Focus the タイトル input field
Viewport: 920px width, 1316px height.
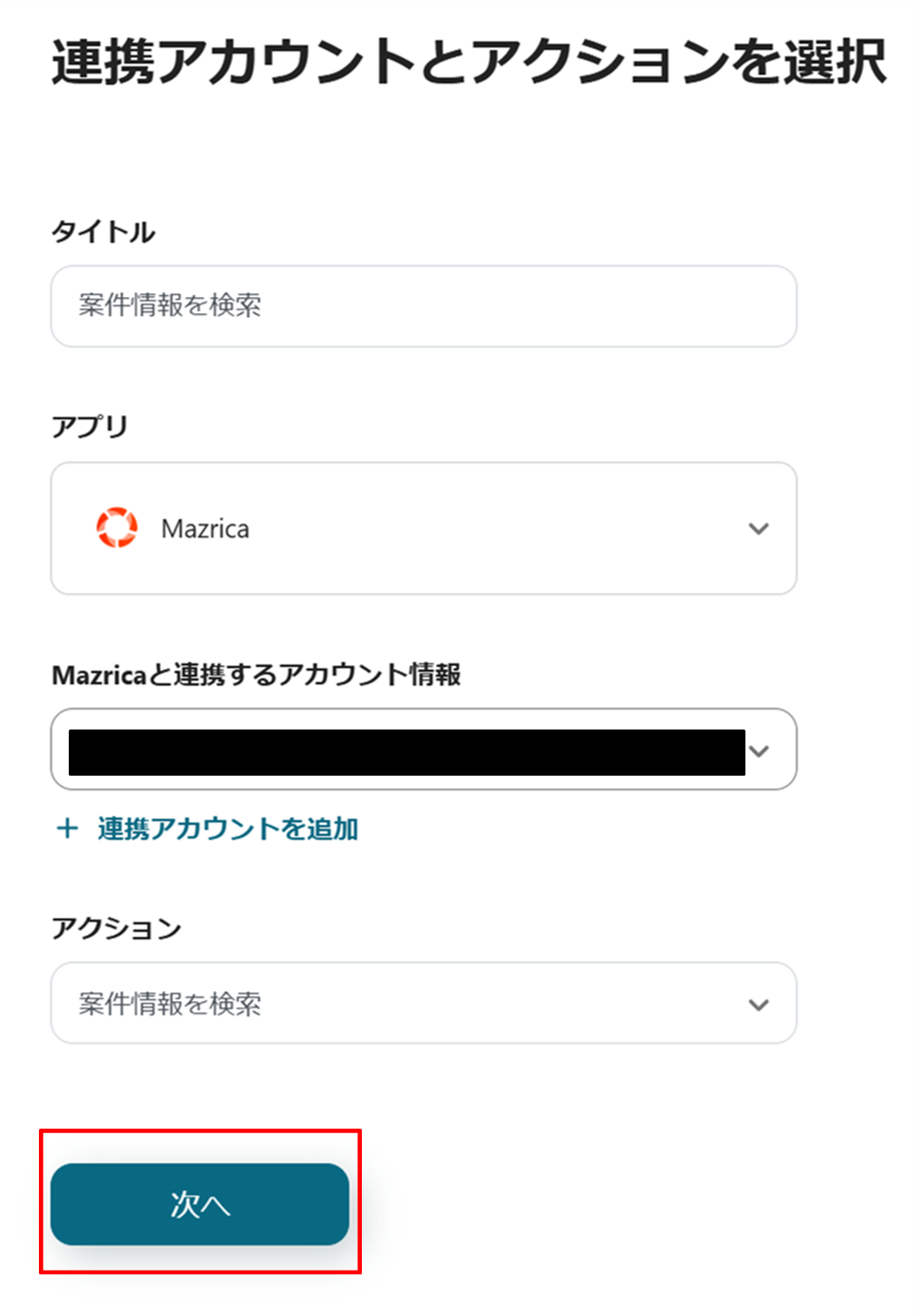[423, 306]
